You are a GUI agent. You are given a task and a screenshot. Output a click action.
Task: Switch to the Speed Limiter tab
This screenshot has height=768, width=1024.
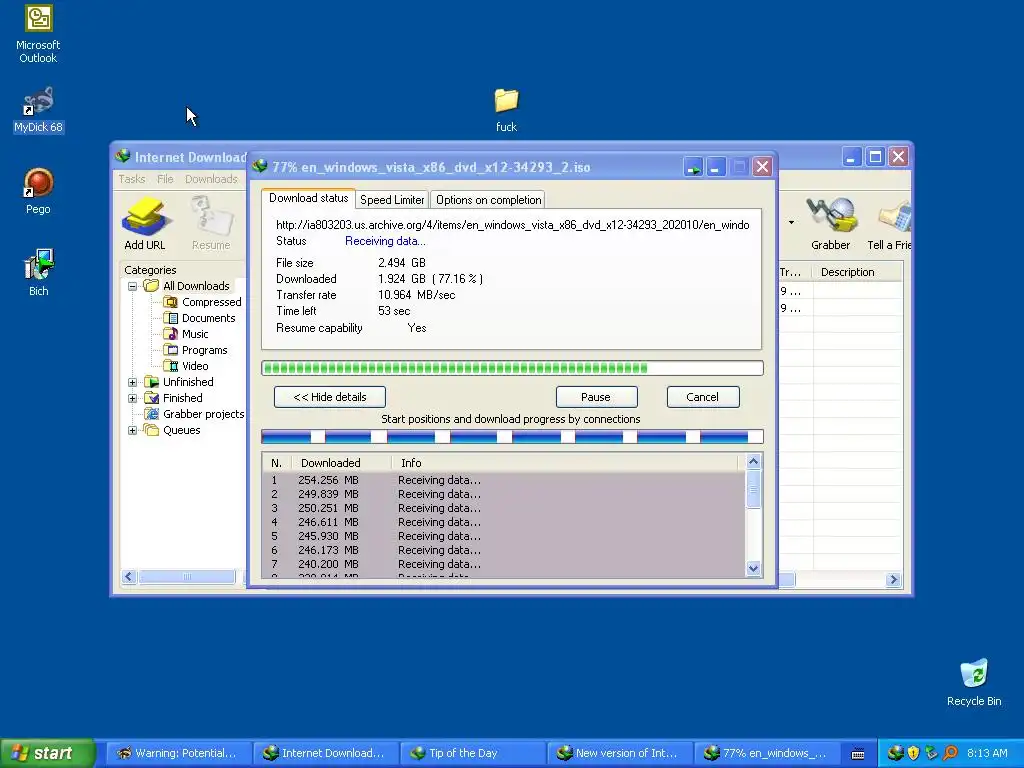click(392, 200)
